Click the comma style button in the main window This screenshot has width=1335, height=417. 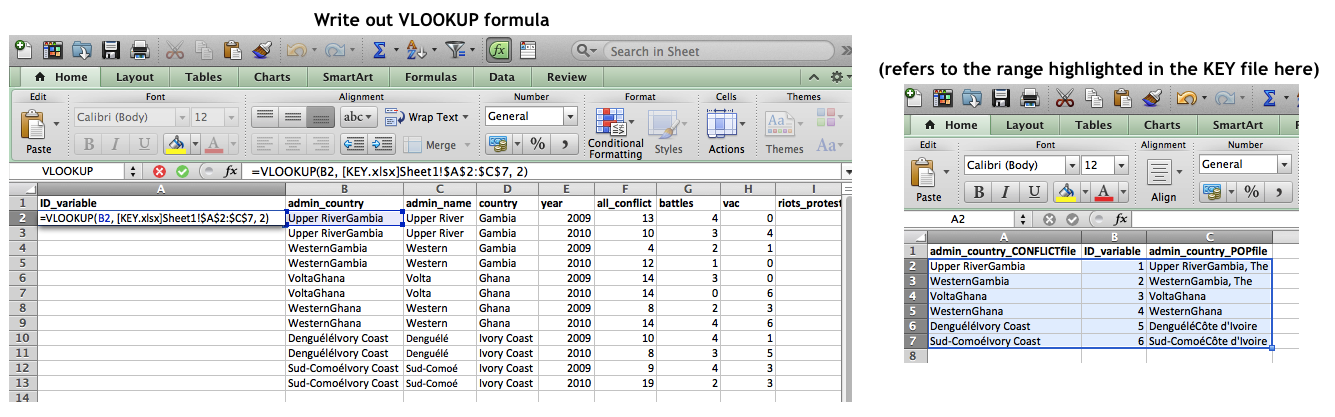[x=564, y=144]
